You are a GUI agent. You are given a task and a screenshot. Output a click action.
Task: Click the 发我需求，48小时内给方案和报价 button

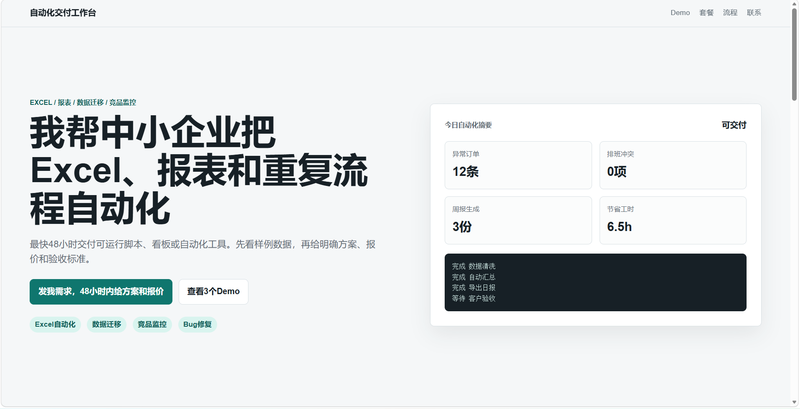point(101,292)
